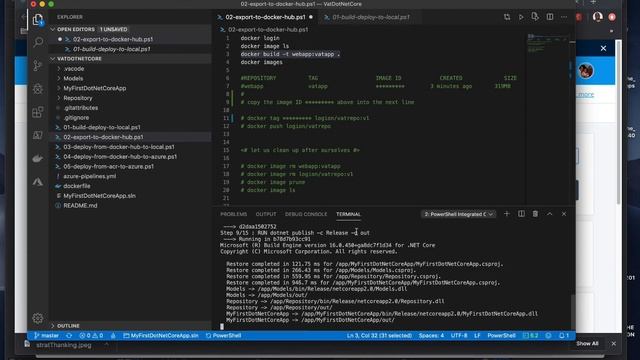Open notifications bell in status bar

click(564, 336)
